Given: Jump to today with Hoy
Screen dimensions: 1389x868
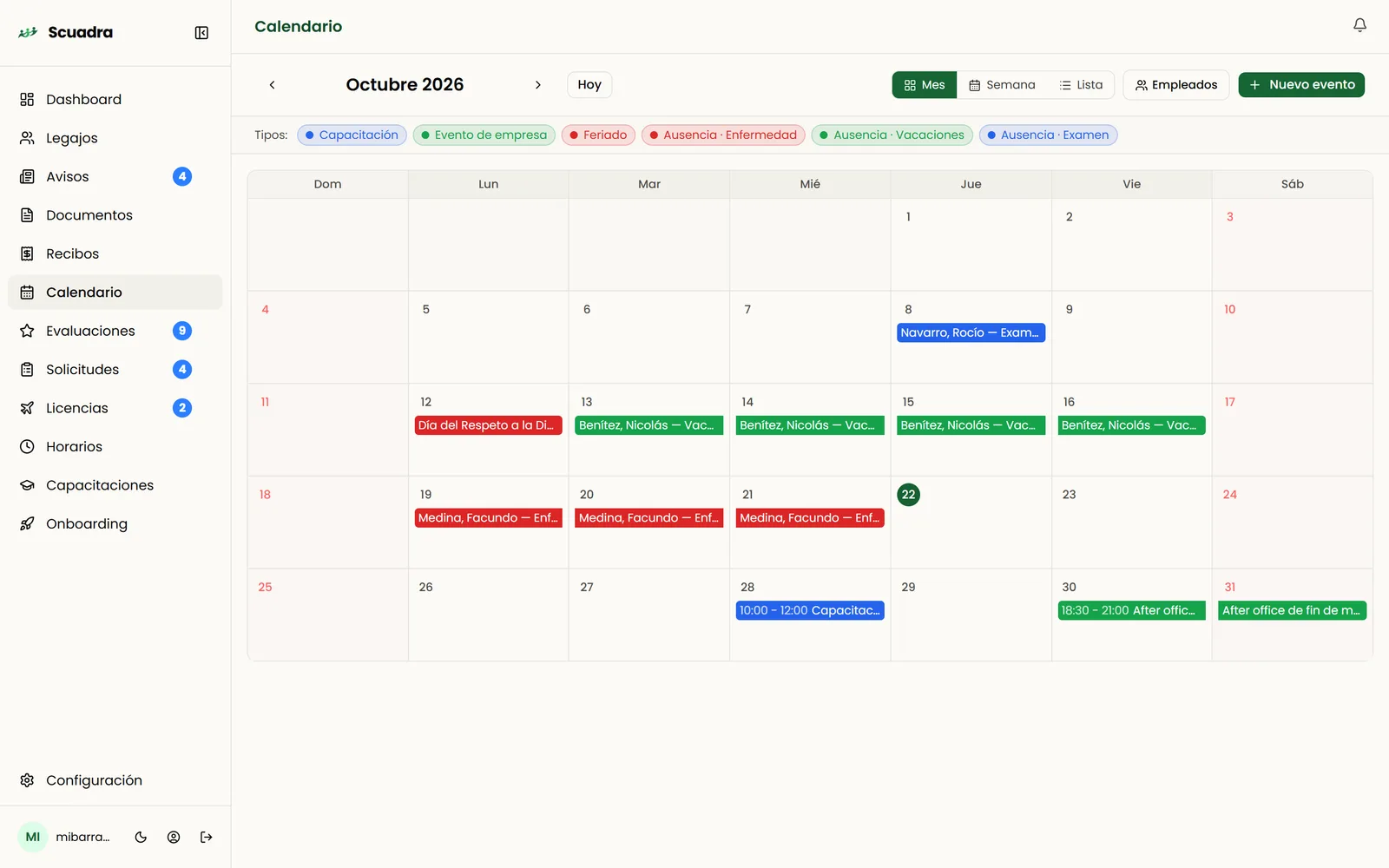Looking at the screenshot, I should pos(589,85).
